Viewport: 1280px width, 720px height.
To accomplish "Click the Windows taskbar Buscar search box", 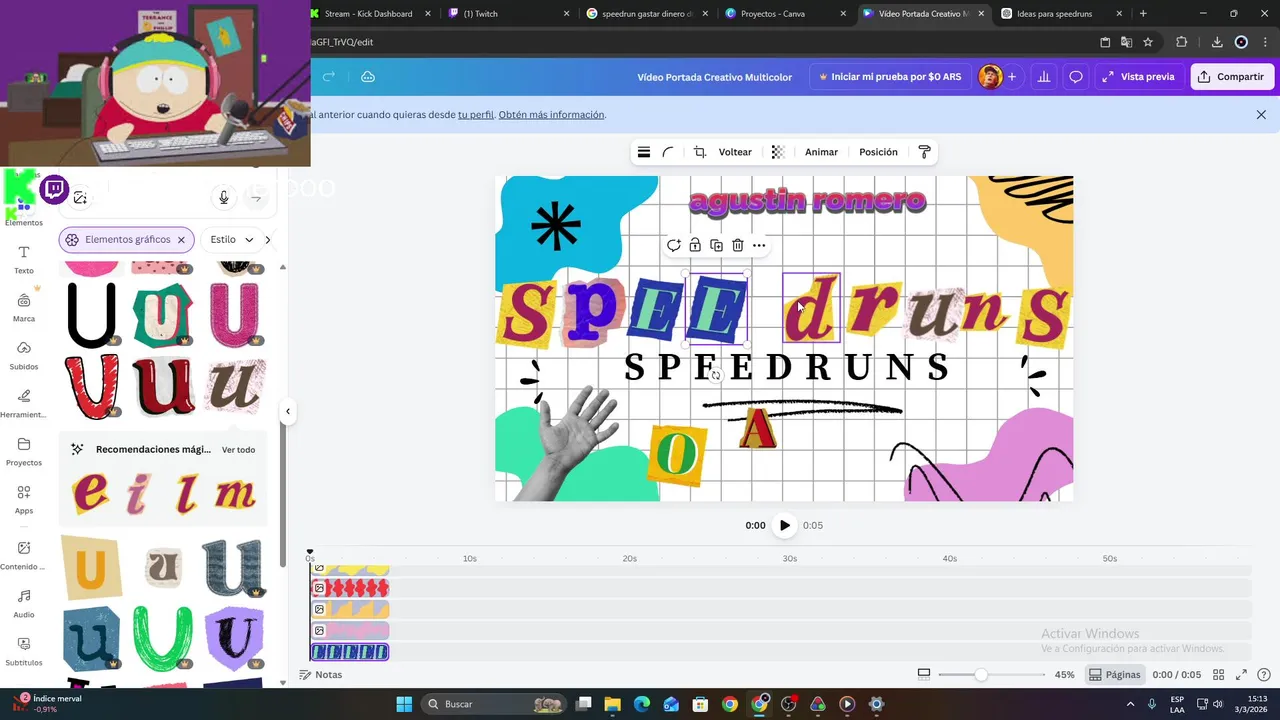I will click(x=493, y=704).
